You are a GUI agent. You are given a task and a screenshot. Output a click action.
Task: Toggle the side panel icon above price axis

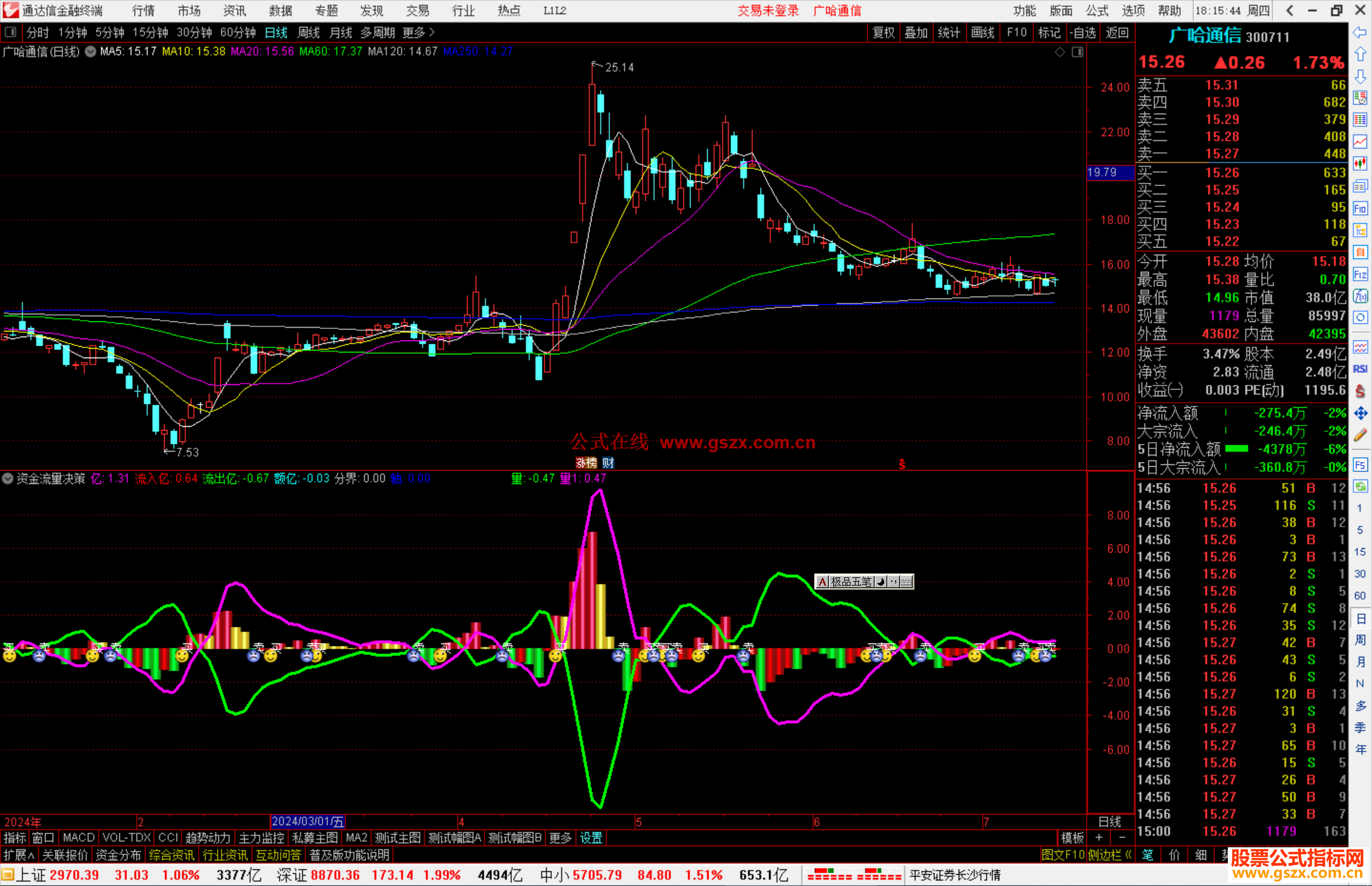pos(1077,52)
